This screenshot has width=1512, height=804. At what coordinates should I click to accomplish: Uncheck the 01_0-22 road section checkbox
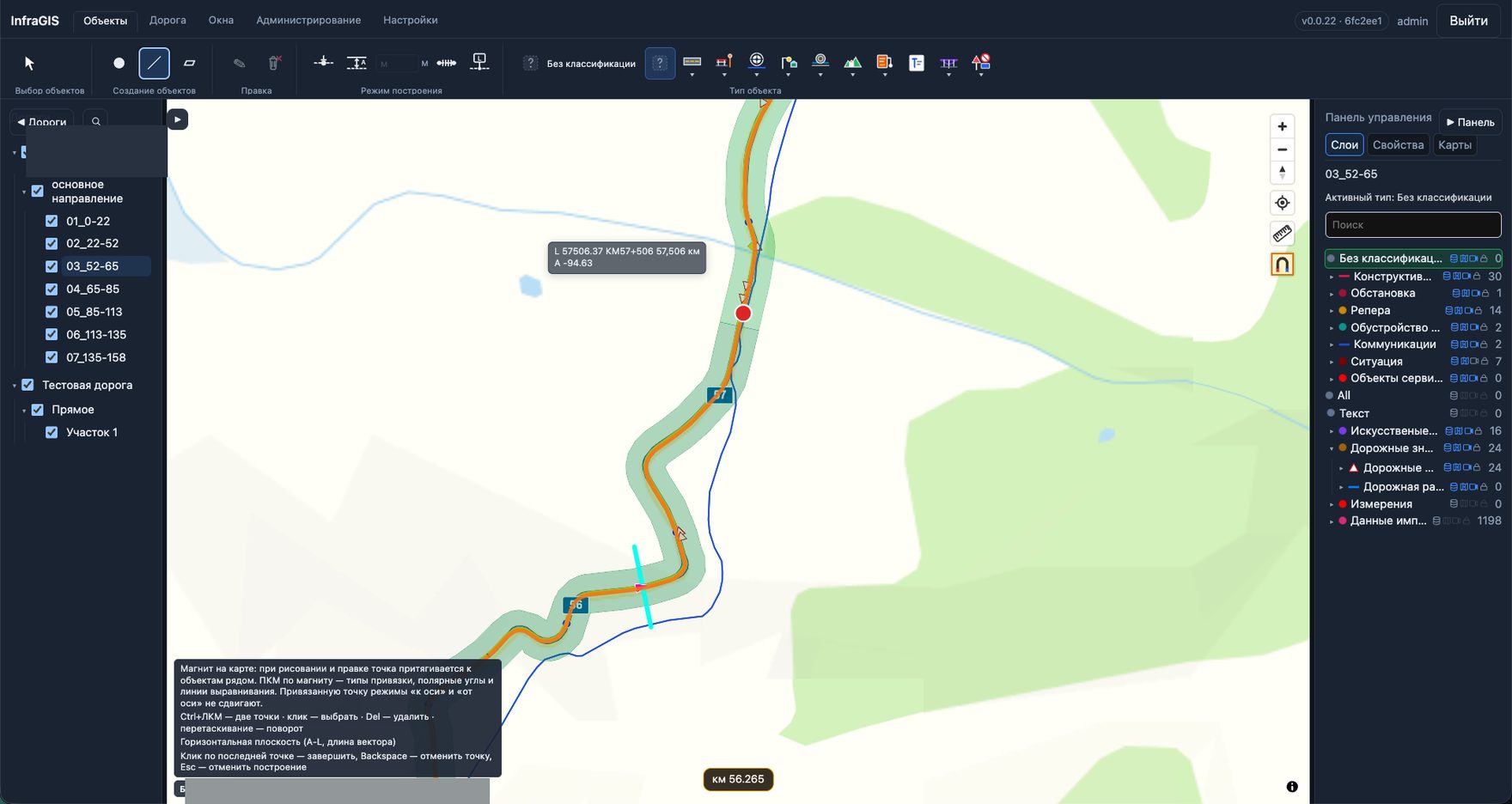click(52, 221)
